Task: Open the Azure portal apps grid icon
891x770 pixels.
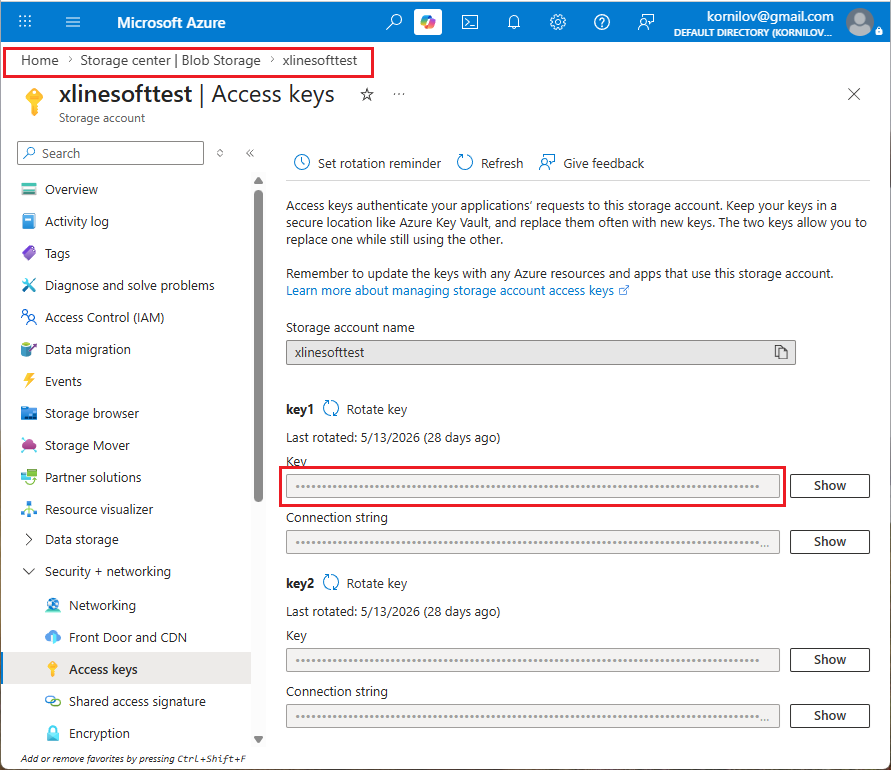Action: (x=25, y=22)
